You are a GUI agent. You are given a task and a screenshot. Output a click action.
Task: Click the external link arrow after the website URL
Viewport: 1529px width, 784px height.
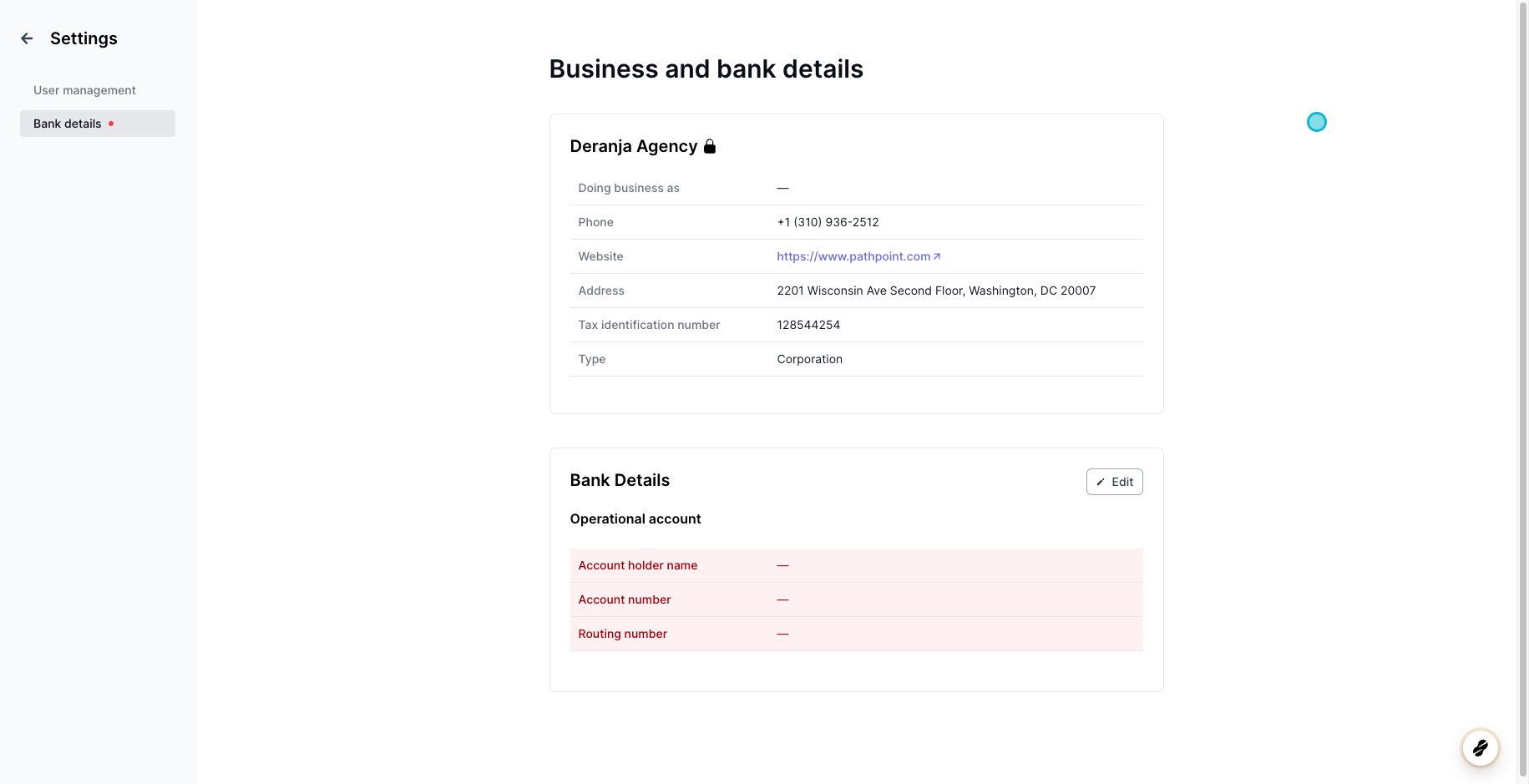tap(937, 256)
